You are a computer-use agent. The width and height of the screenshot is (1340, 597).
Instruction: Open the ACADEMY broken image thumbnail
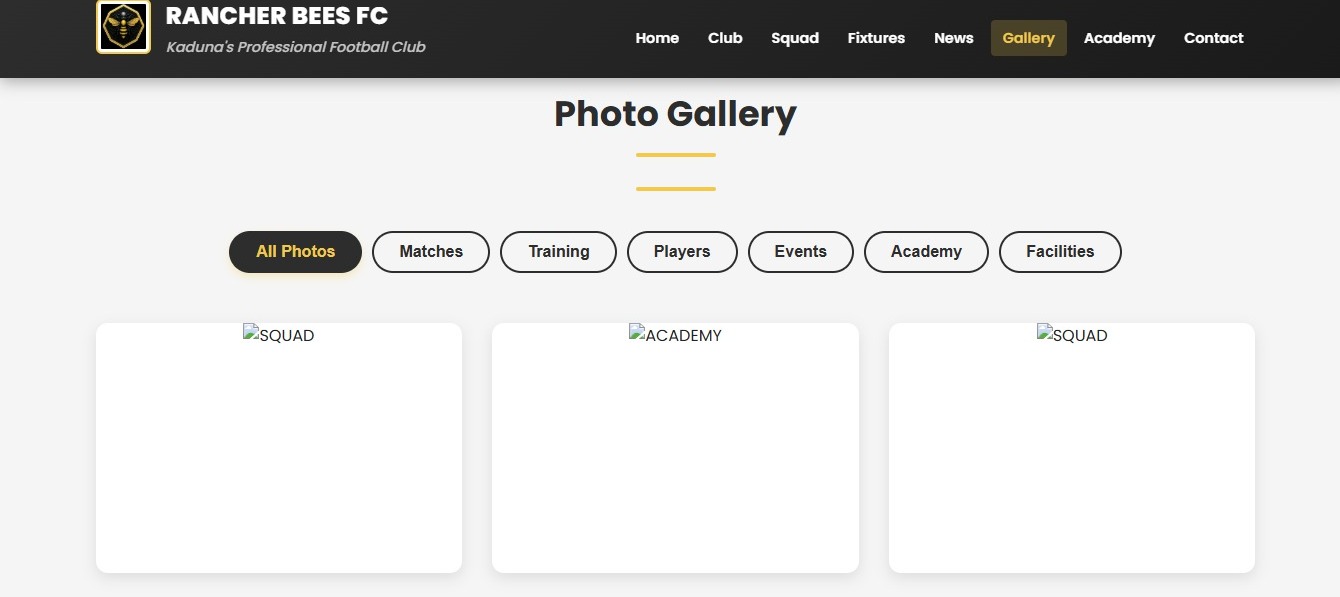pyautogui.click(x=675, y=335)
